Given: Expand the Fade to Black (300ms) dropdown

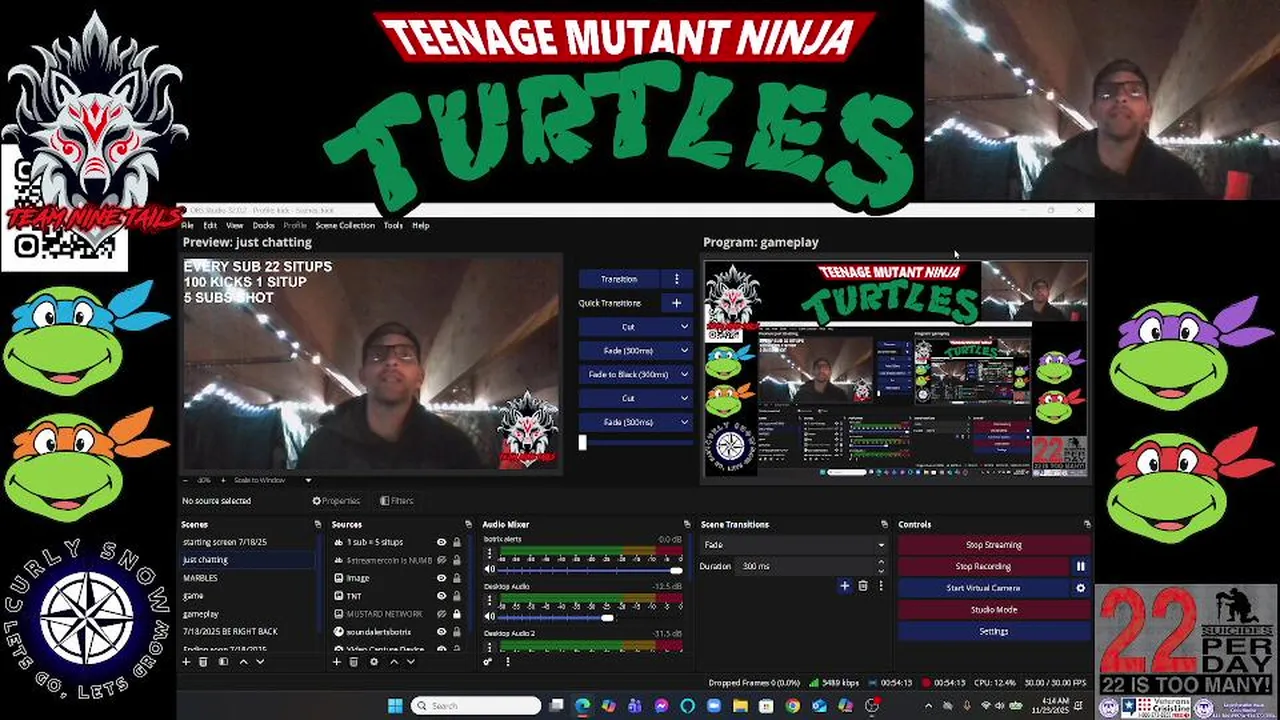Looking at the screenshot, I should 684,374.
